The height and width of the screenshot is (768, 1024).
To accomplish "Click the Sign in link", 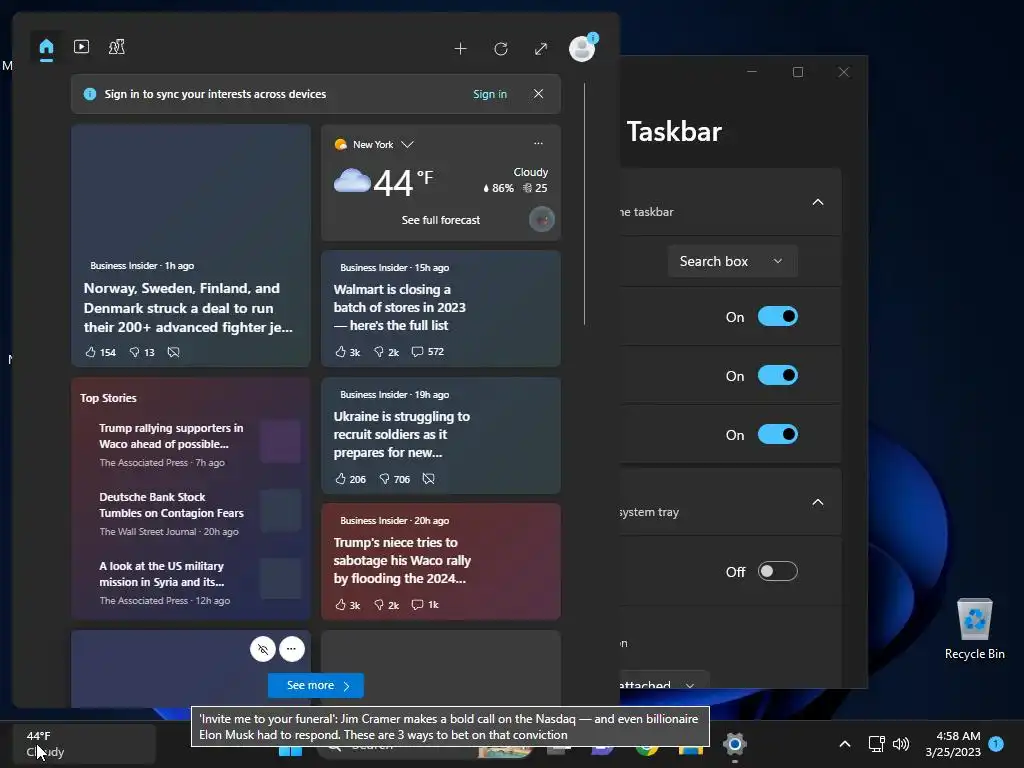I will pyautogui.click(x=490, y=94).
